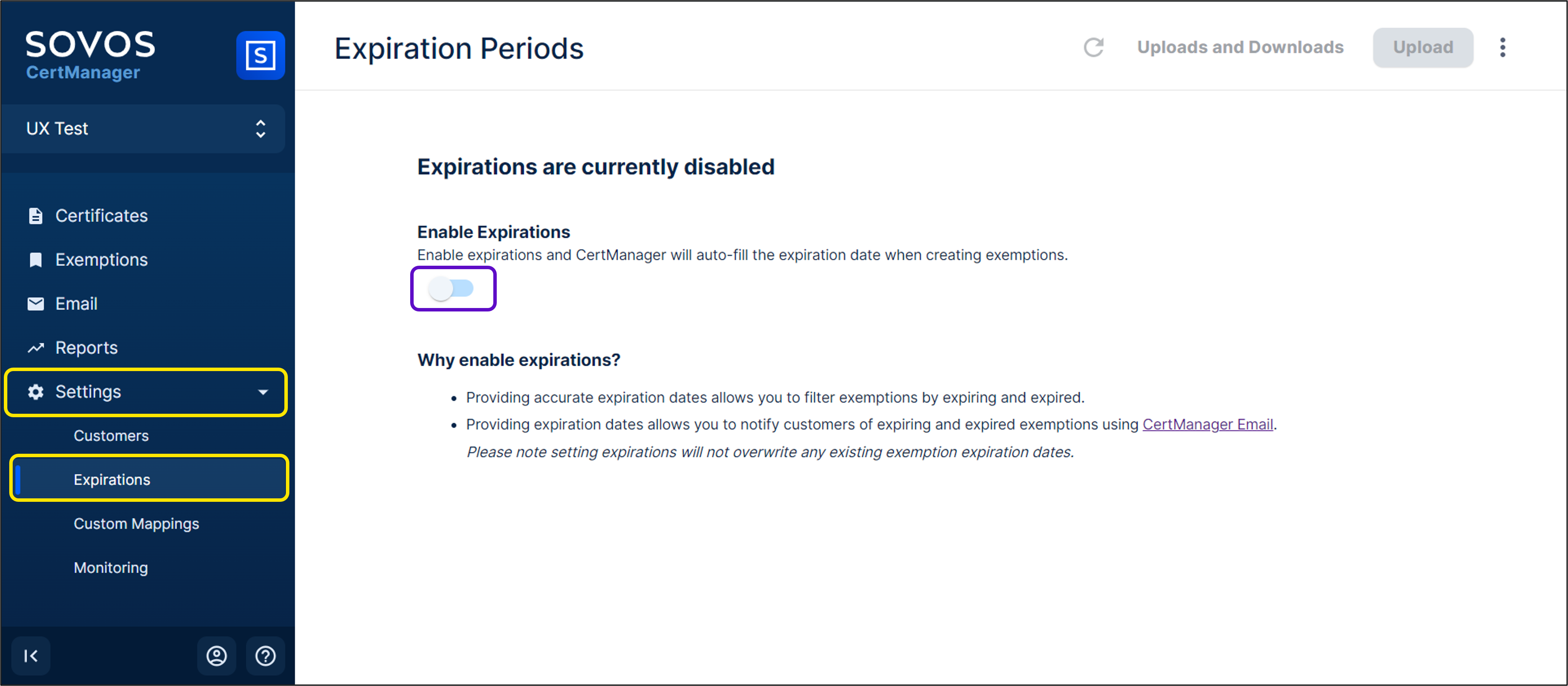Collapse the Settings menu arrow
Screen dimensions: 1568x686
[x=263, y=392]
